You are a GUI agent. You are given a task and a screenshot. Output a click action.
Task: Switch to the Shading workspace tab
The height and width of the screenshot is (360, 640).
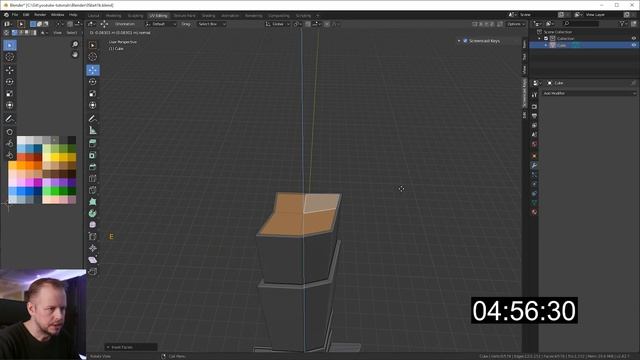[x=208, y=16]
